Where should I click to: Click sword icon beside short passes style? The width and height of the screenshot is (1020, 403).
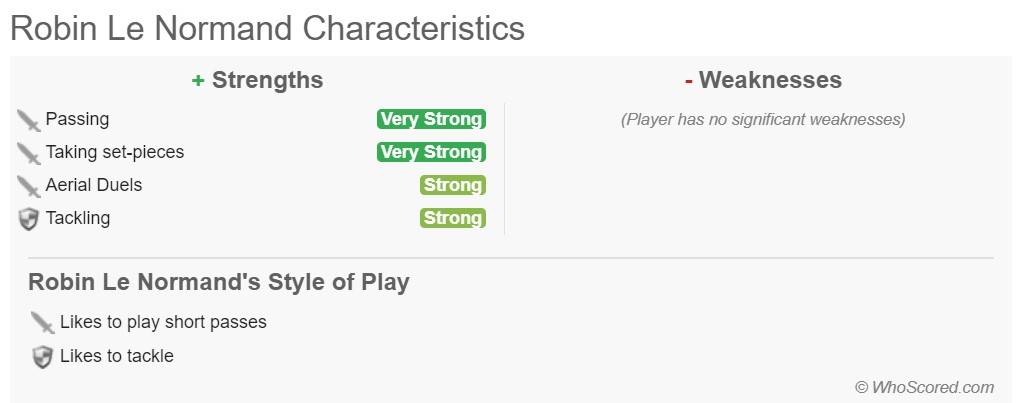tap(42, 323)
